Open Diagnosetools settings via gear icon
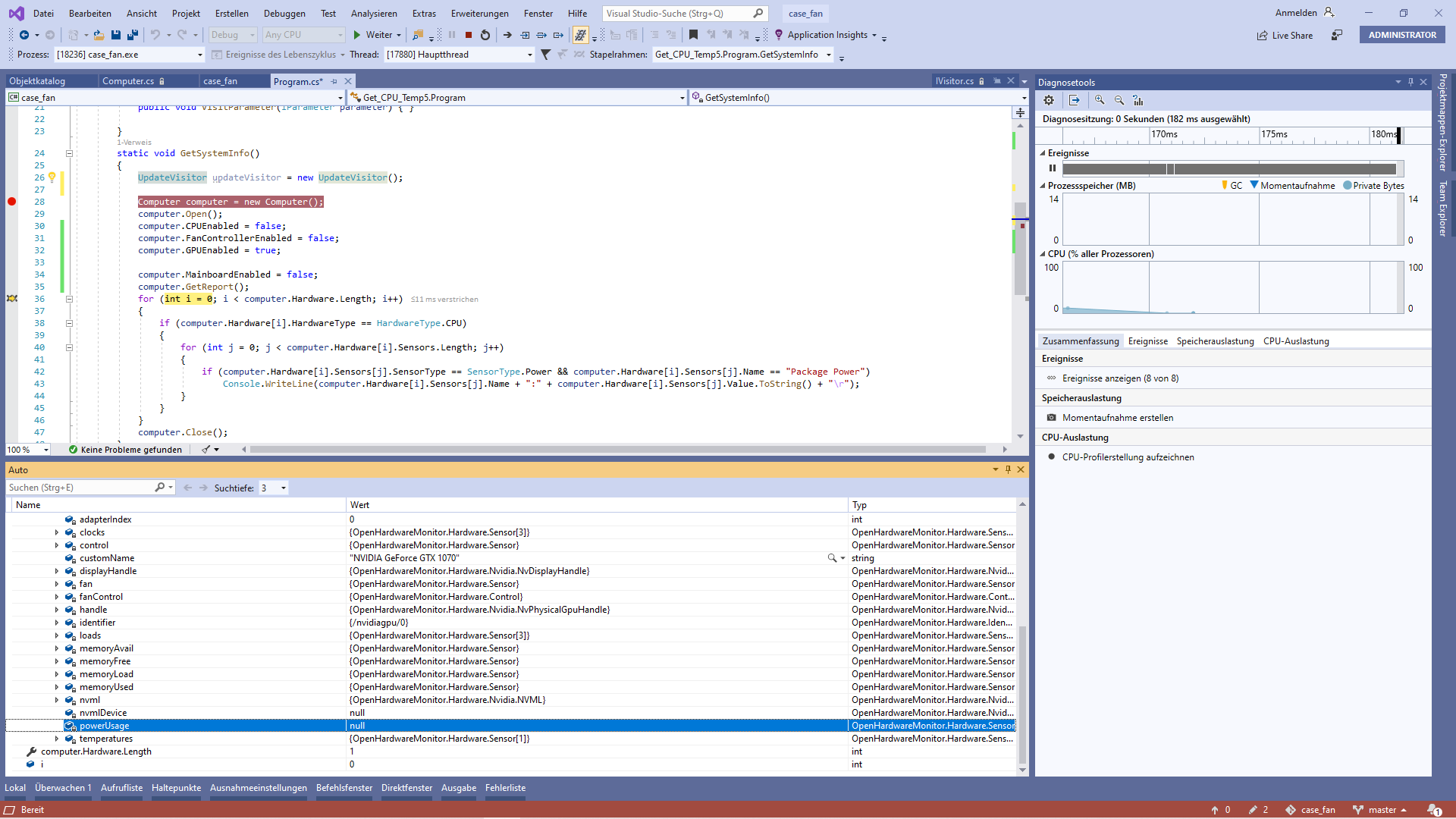 [1049, 100]
